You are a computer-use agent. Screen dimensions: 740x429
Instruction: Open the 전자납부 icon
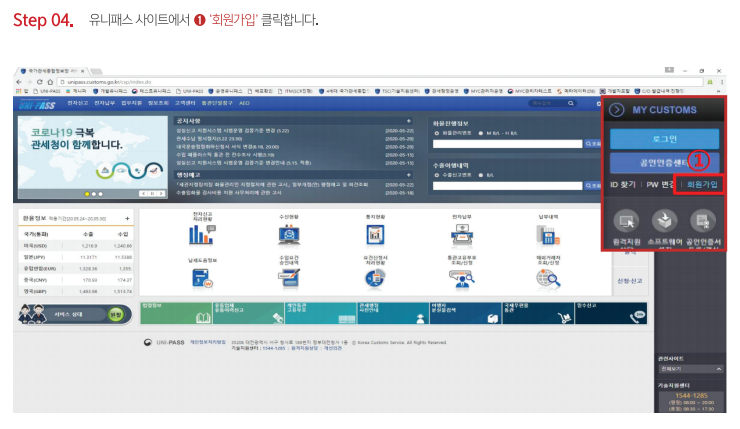pyautogui.click(x=462, y=235)
